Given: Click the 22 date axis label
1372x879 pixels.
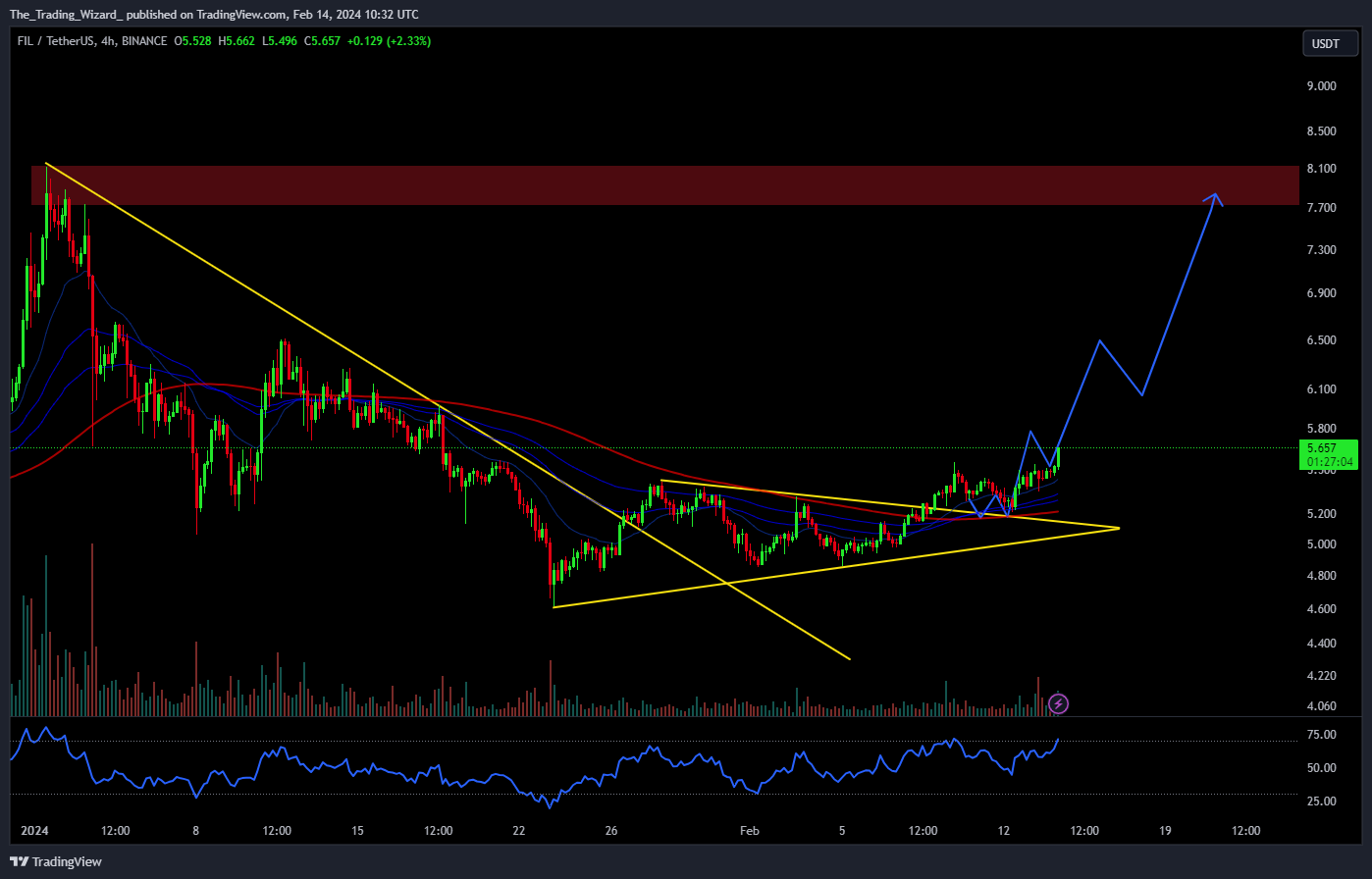Looking at the screenshot, I should point(519,831).
